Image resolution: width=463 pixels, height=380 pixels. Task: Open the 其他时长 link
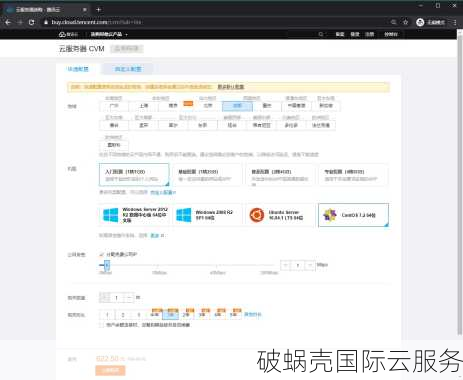(253, 314)
